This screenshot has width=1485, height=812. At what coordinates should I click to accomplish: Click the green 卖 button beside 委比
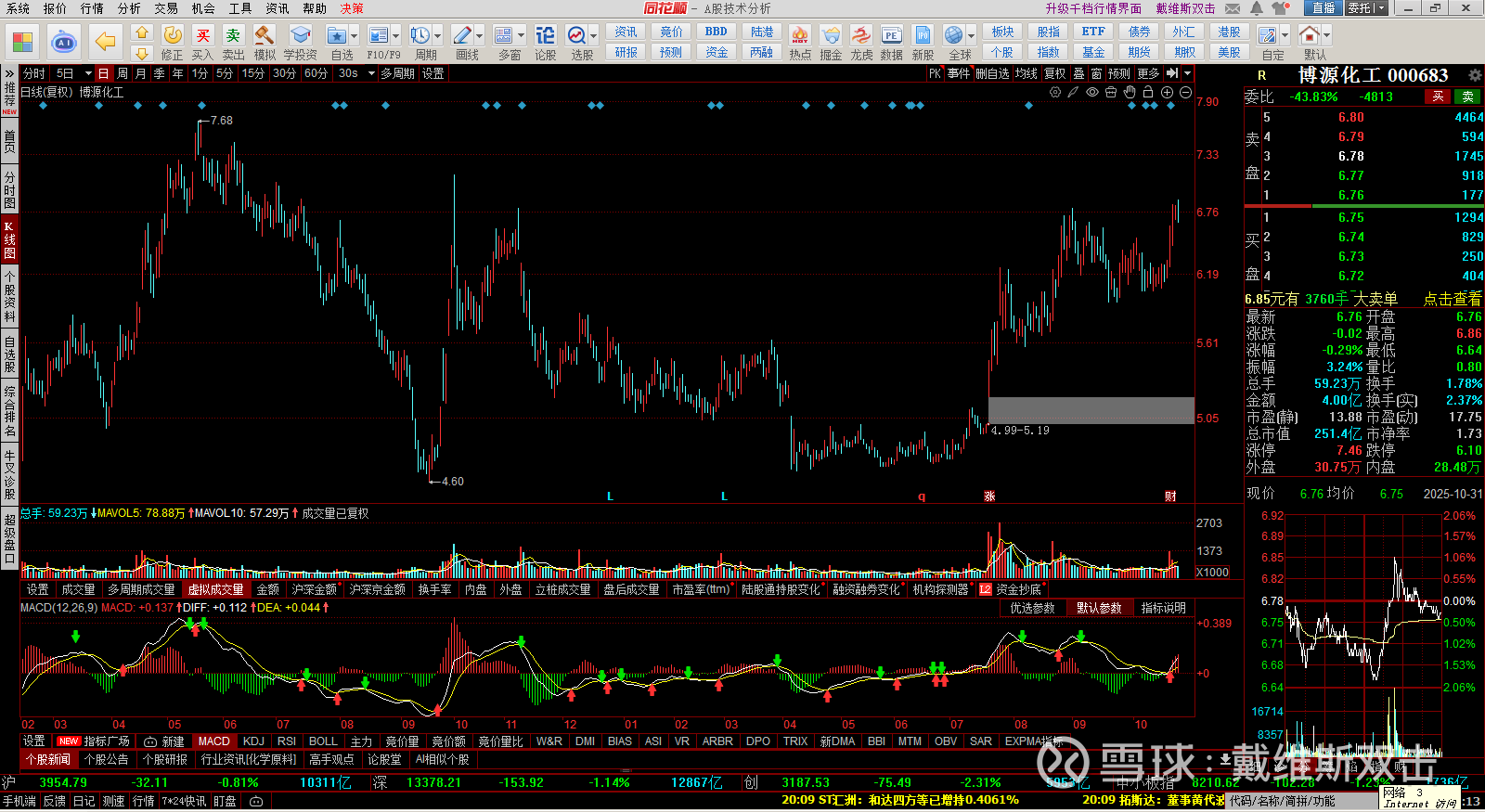[x=1468, y=97]
